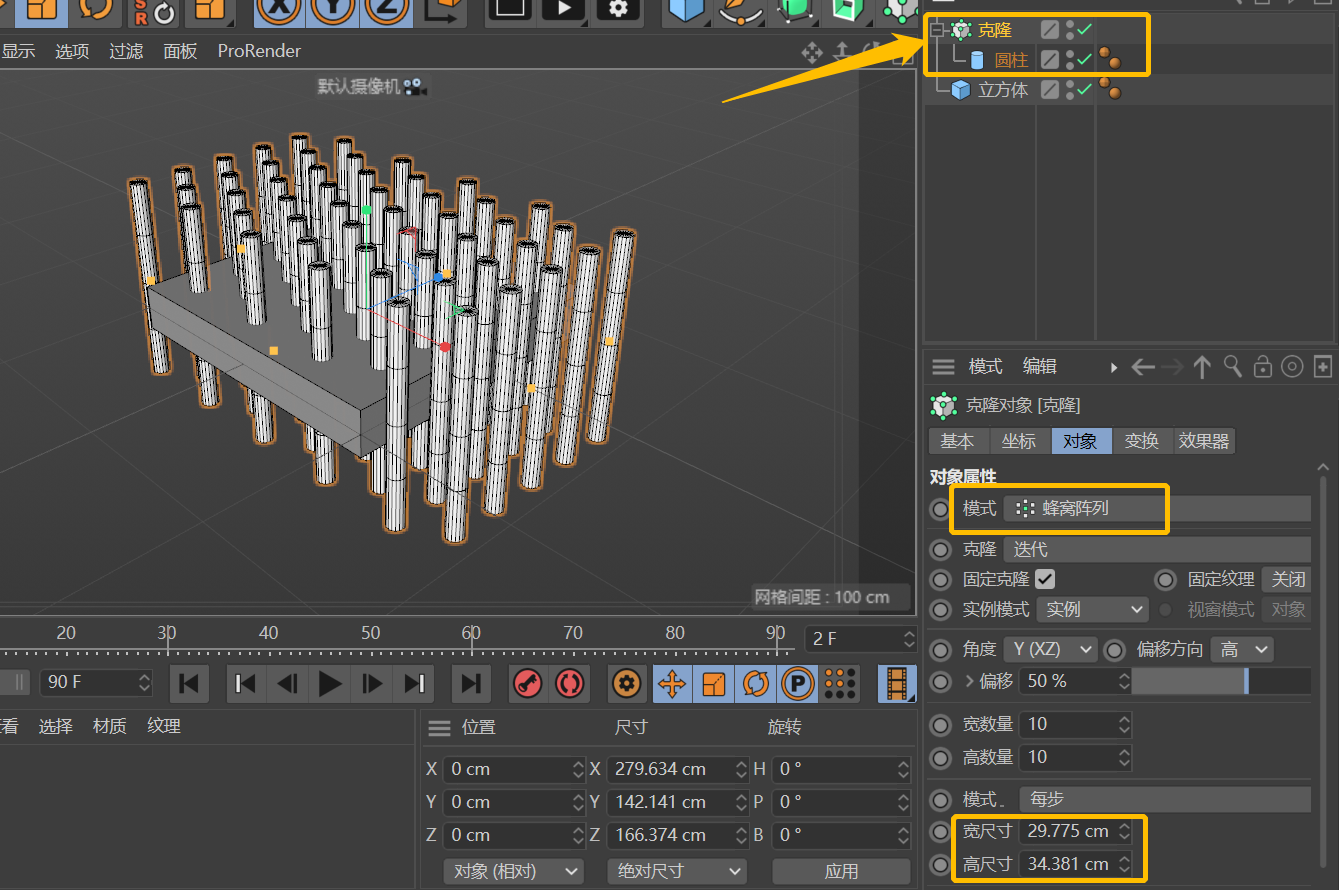Screen dimensions: 1339x890
Task: Toggle the position keyframe move icon
Action: (x=672, y=684)
